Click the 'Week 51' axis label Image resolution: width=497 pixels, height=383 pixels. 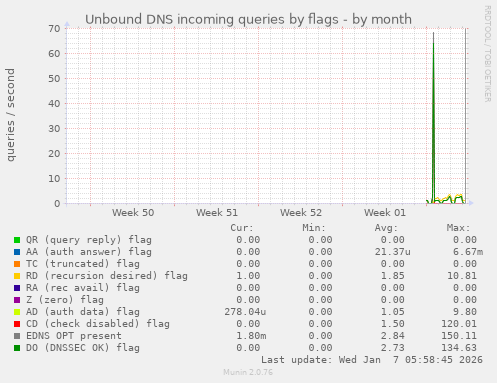click(217, 213)
